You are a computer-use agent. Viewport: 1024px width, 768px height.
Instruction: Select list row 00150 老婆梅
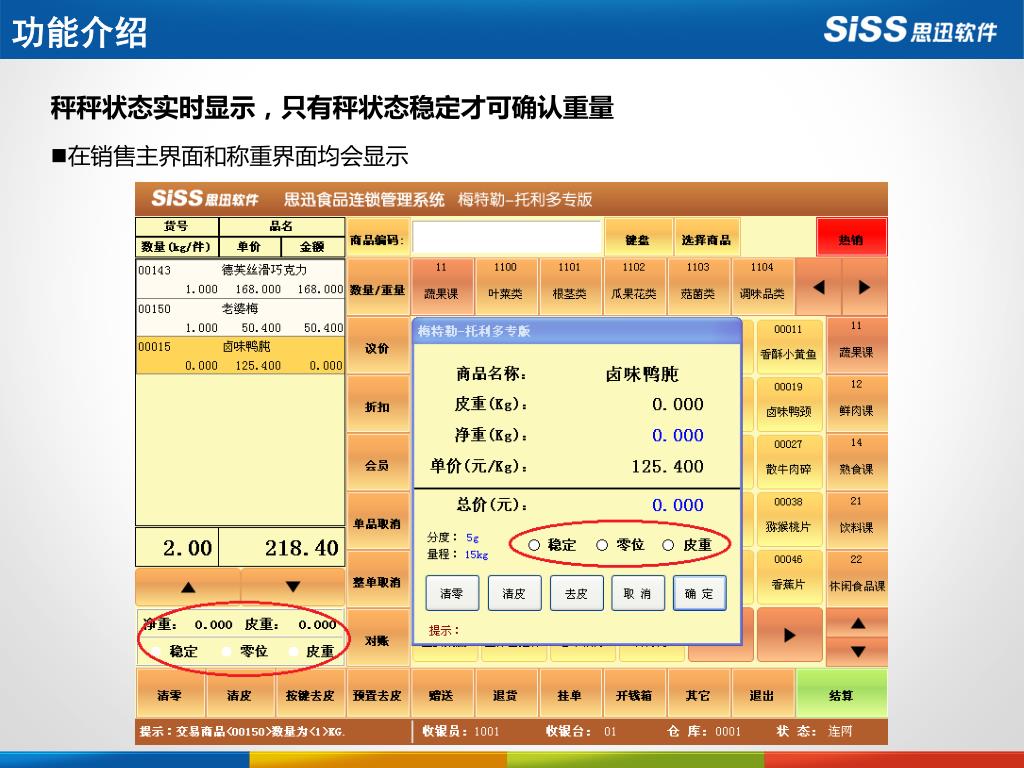240,317
